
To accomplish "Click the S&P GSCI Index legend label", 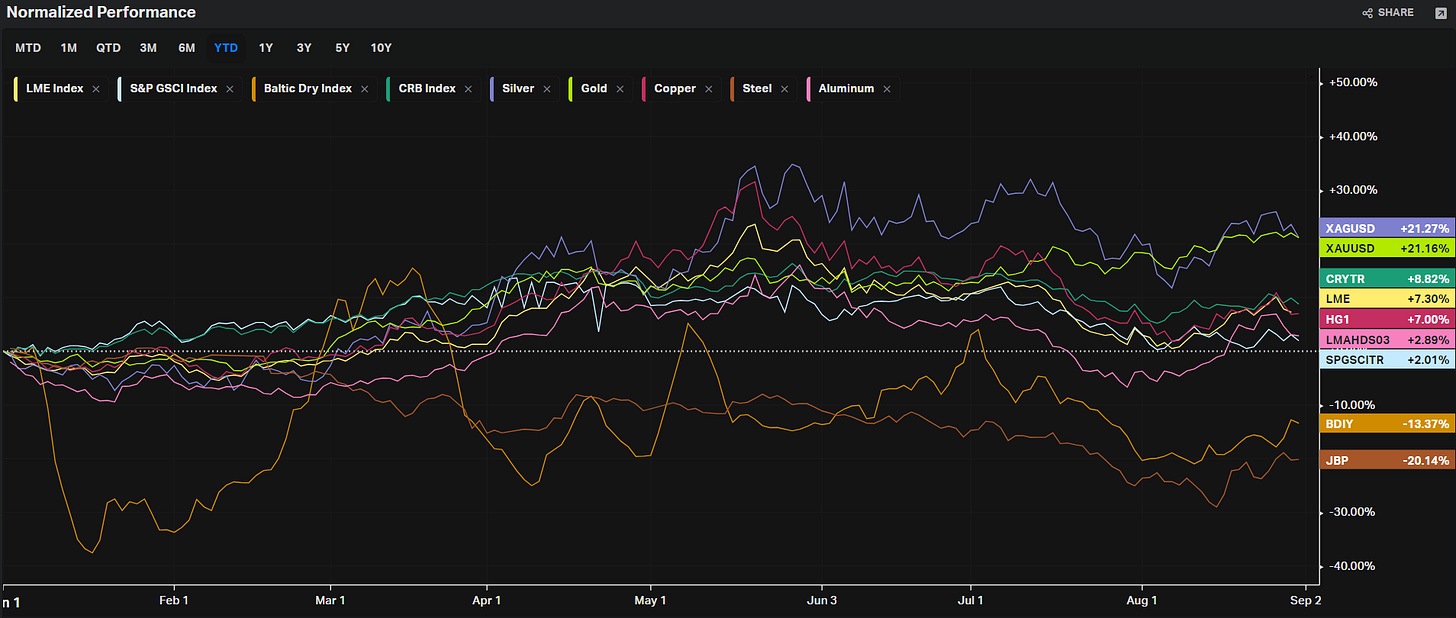I will [173, 89].
